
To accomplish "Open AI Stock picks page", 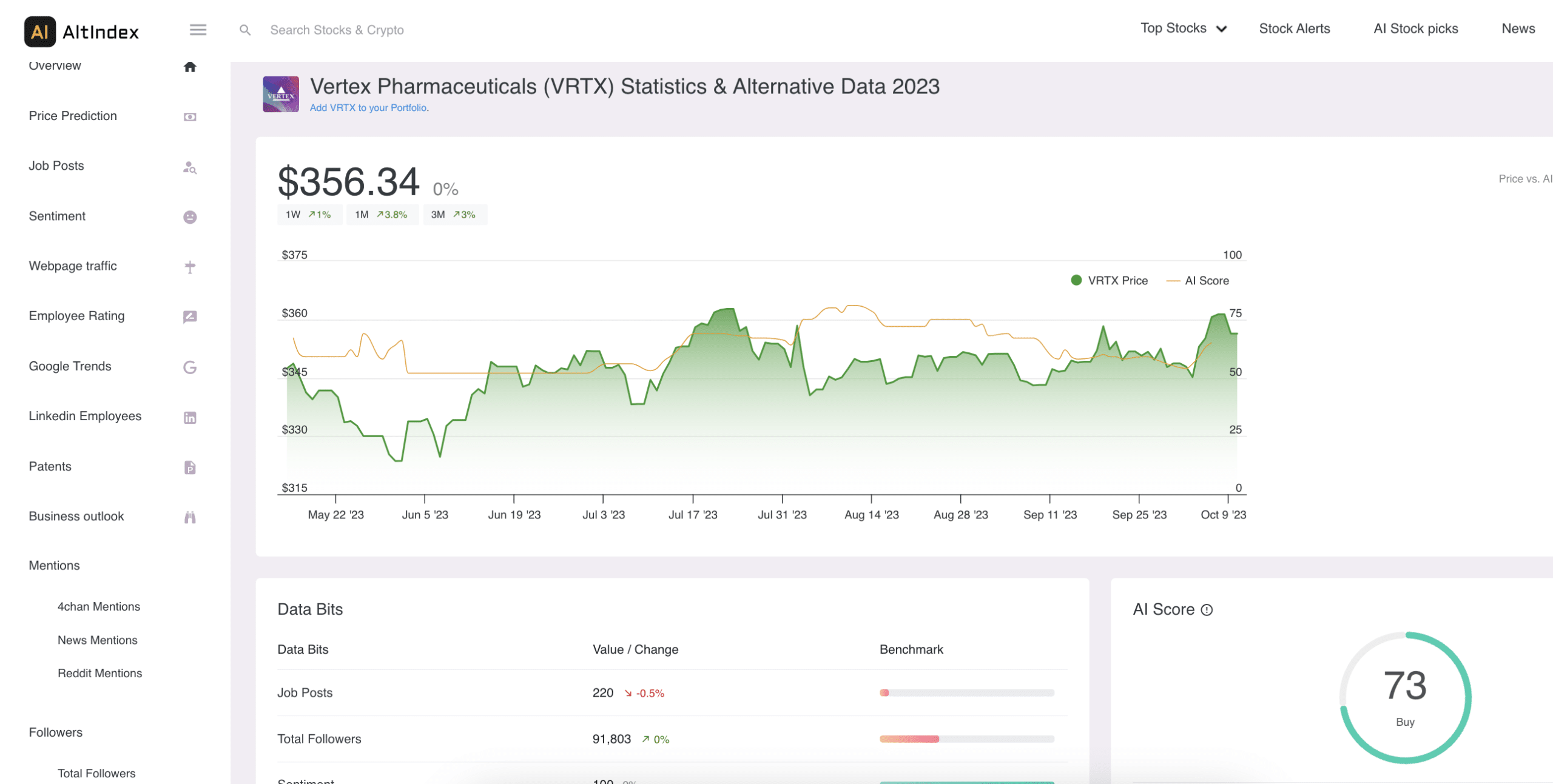I will pyautogui.click(x=1415, y=28).
